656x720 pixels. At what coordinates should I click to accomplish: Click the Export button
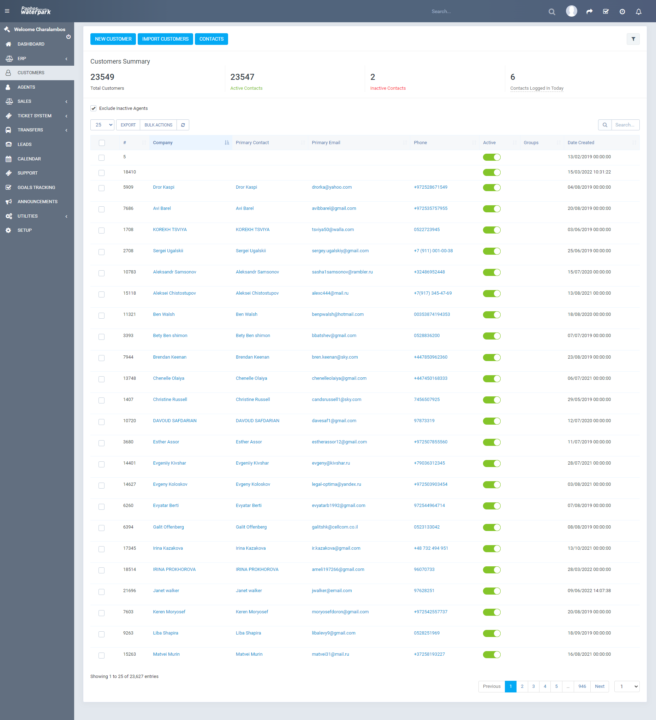pos(128,125)
